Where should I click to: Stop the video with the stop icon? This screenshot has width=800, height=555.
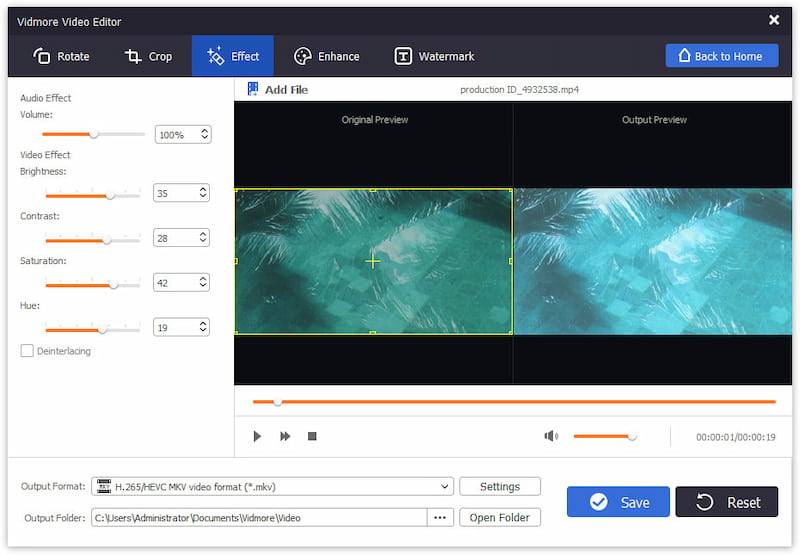(x=312, y=436)
